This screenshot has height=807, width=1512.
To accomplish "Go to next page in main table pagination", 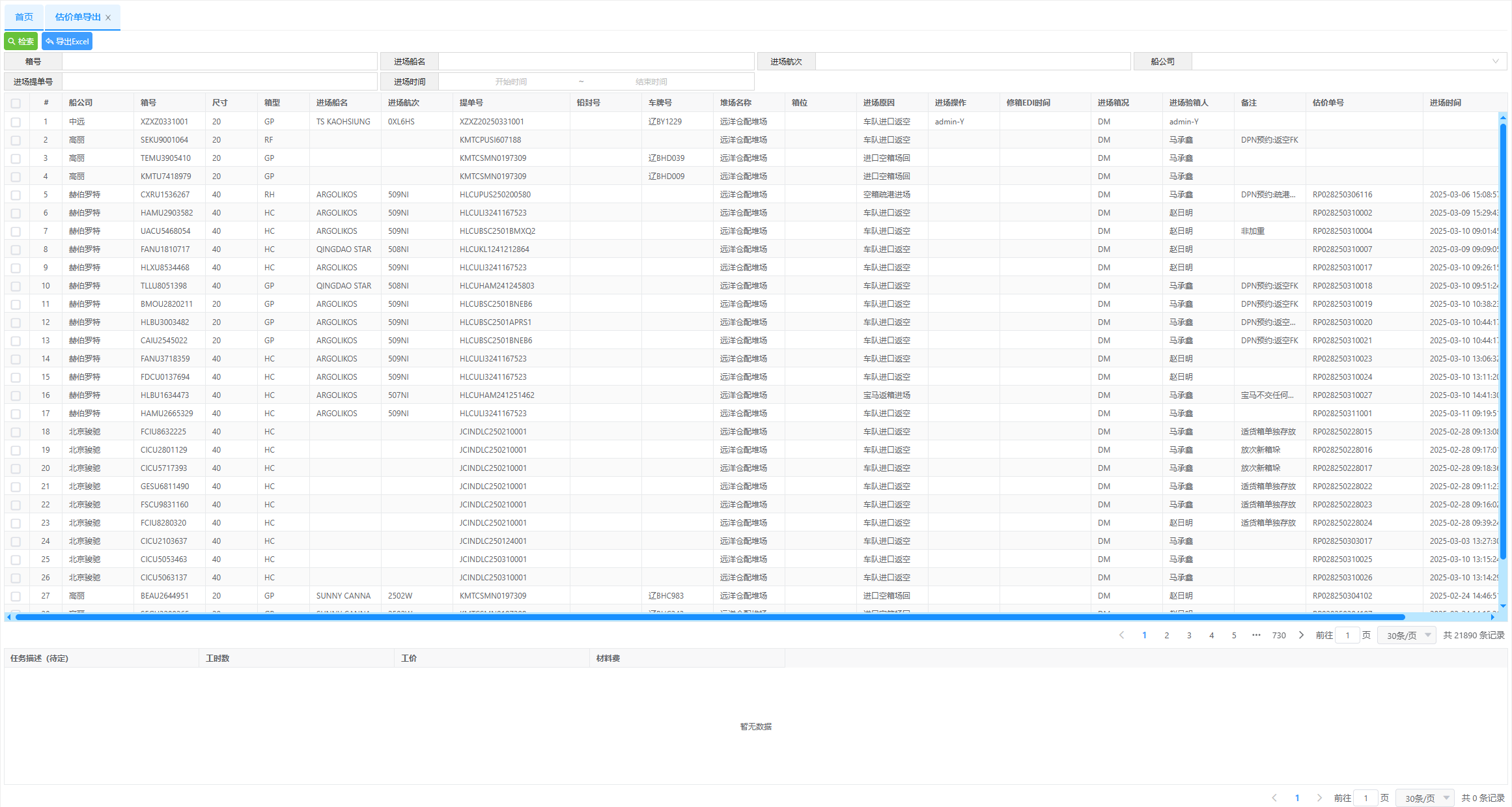I will coord(1301,635).
